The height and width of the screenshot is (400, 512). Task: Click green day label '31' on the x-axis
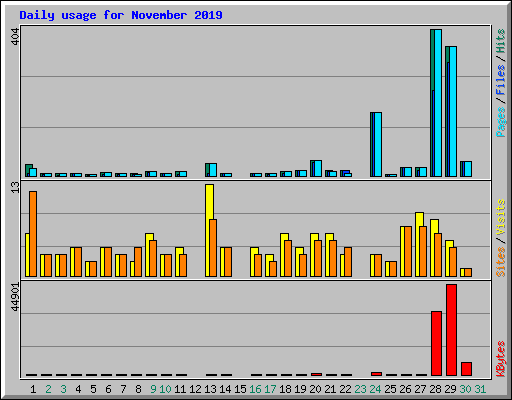point(480,389)
